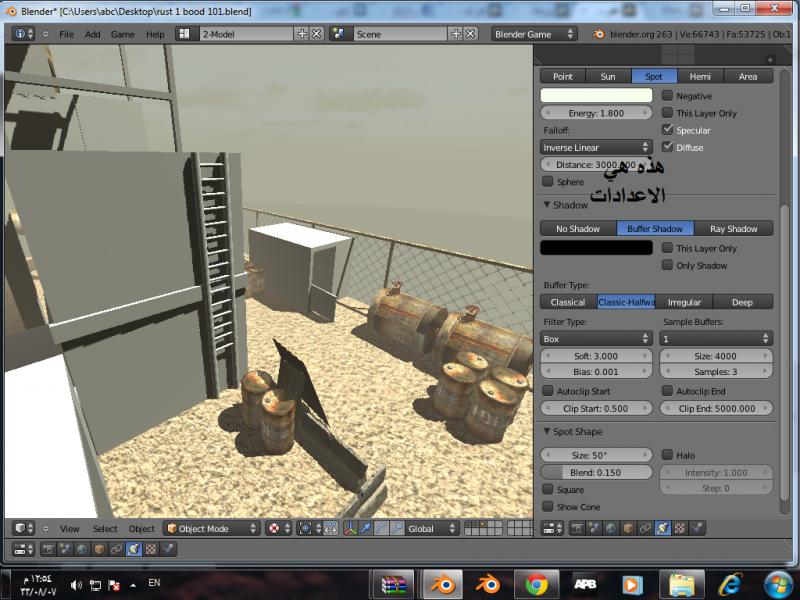Select the scale manipulator icon

396,529
